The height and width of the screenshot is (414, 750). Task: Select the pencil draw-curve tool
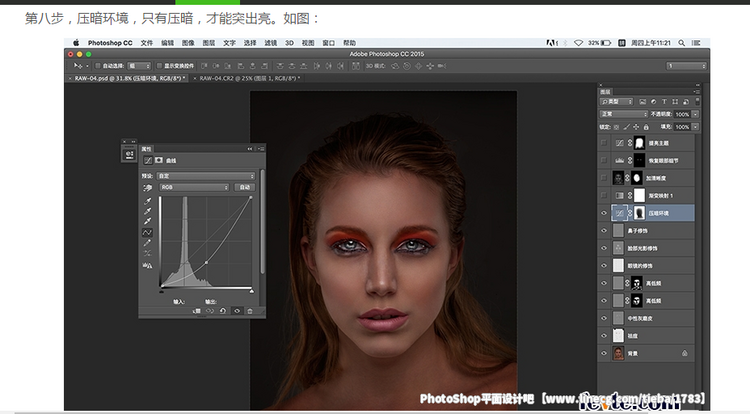[x=148, y=242]
